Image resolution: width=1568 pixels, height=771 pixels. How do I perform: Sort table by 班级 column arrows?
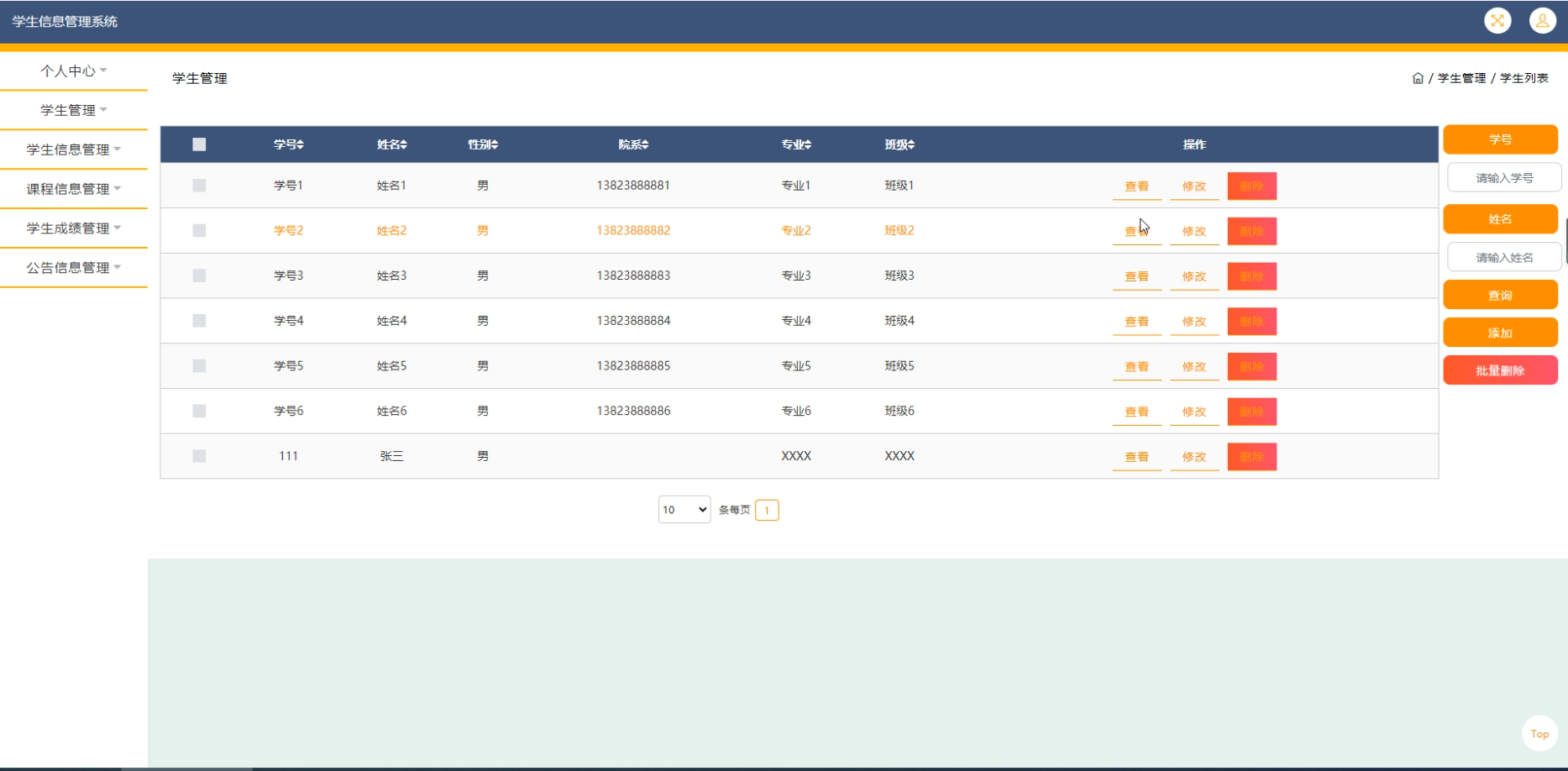(x=910, y=144)
